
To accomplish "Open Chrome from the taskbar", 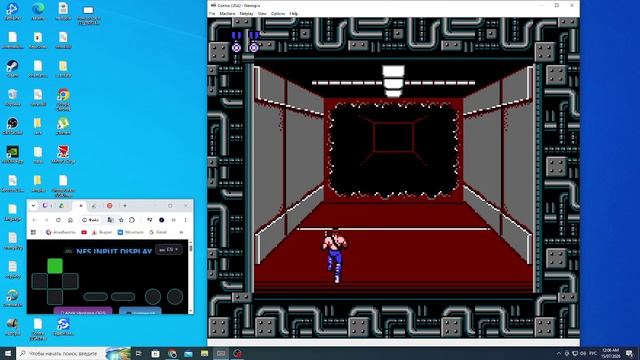I will pyautogui.click(x=172, y=353).
